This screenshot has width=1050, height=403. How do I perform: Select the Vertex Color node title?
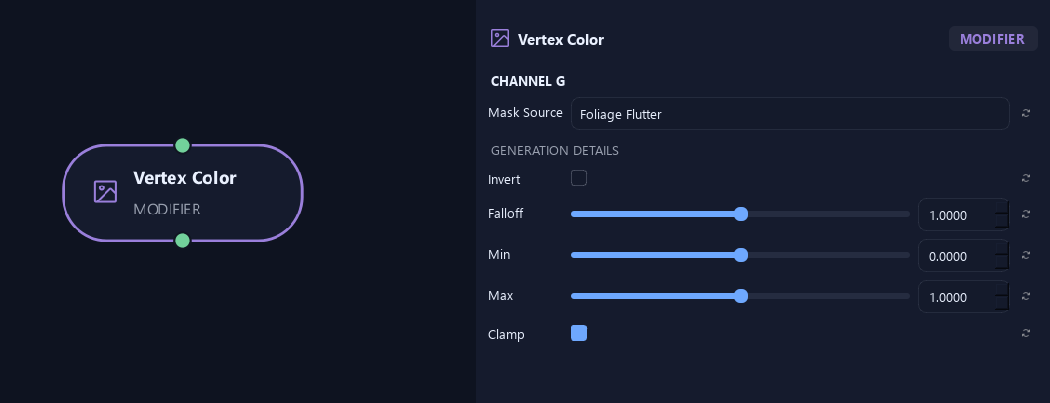point(185,178)
